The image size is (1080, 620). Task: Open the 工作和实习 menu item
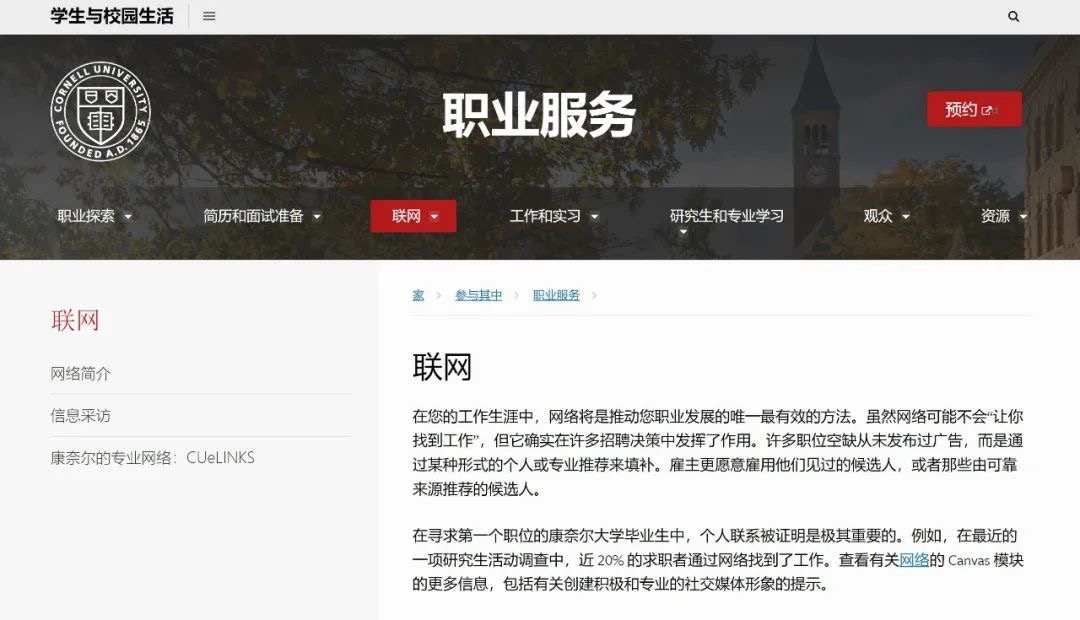(x=545, y=216)
